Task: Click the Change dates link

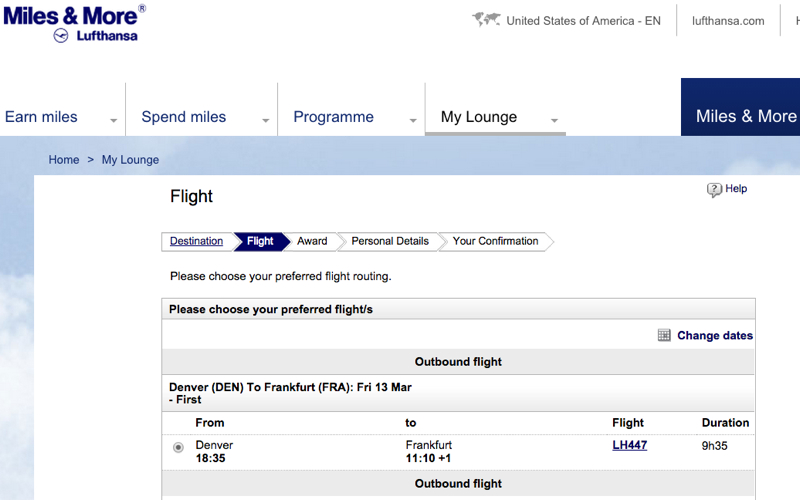Action: [x=715, y=335]
